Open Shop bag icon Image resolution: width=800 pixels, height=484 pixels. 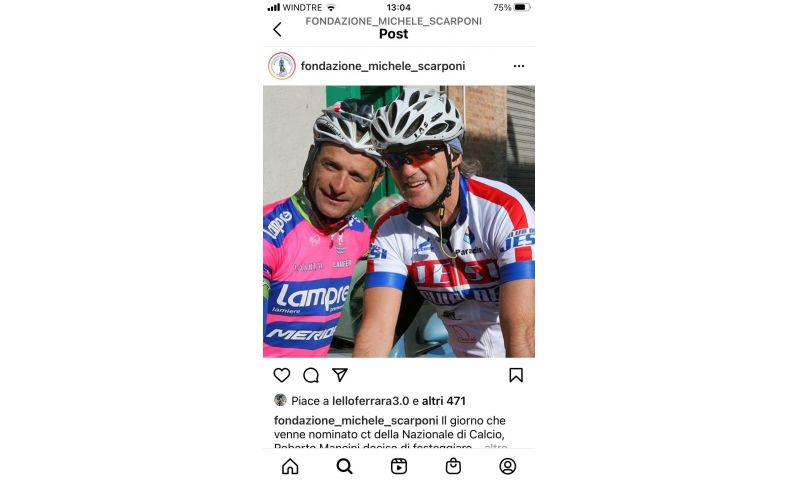(453, 466)
